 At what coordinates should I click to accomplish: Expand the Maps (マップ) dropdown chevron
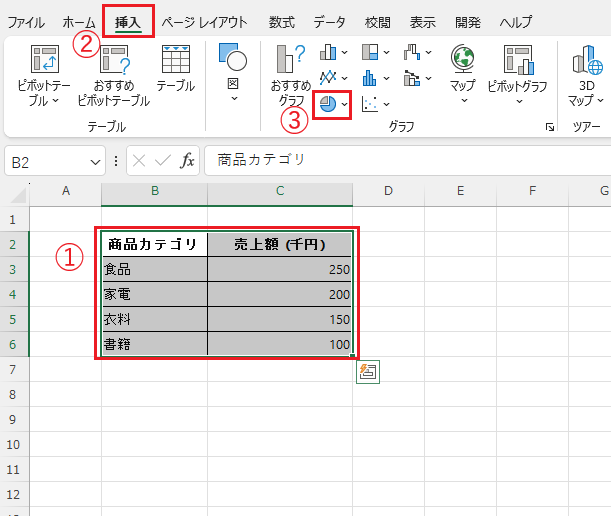[464, 101]
